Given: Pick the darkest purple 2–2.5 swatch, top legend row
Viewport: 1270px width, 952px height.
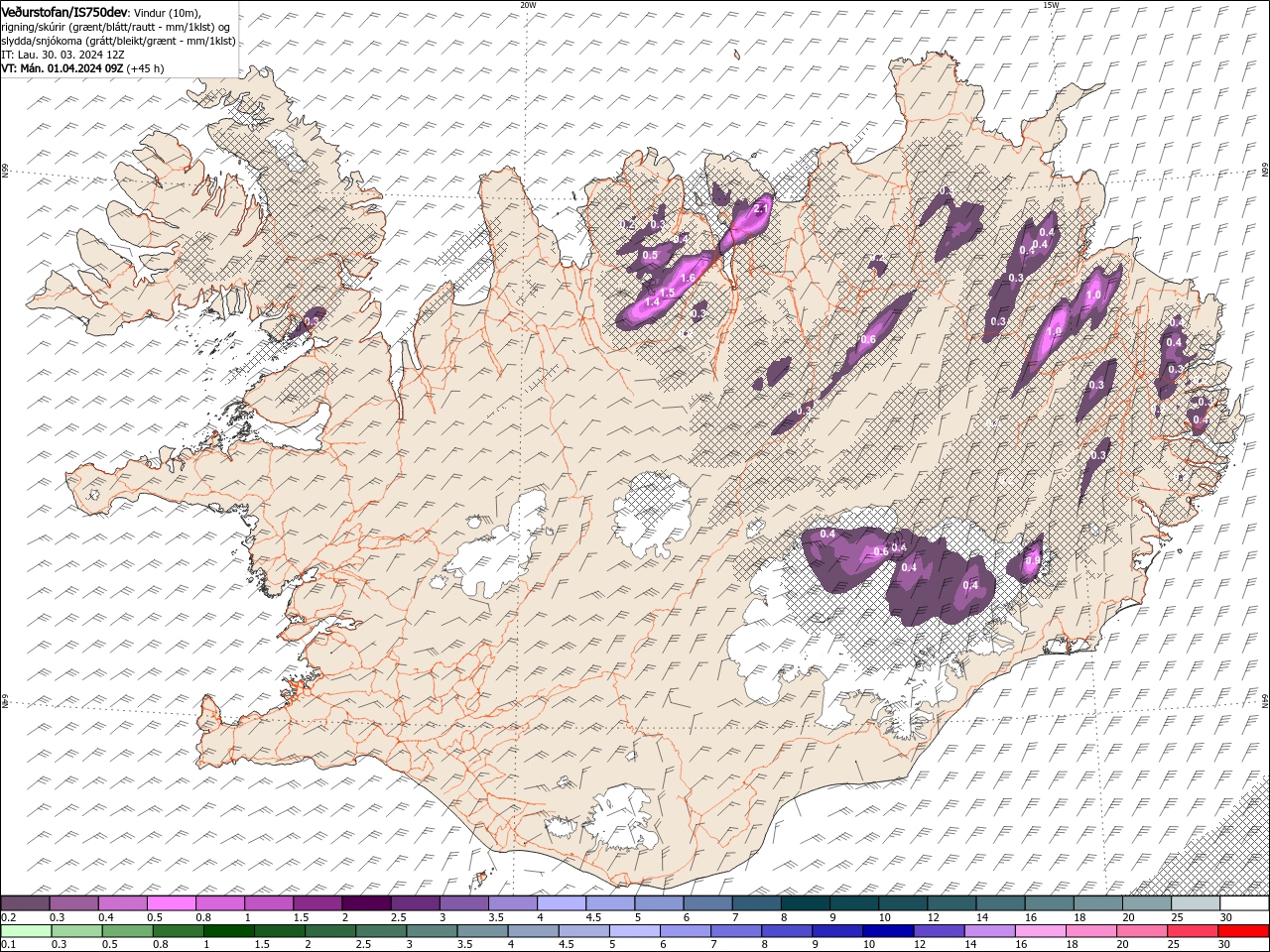Looking at the screenshot, I should (366, 903).
